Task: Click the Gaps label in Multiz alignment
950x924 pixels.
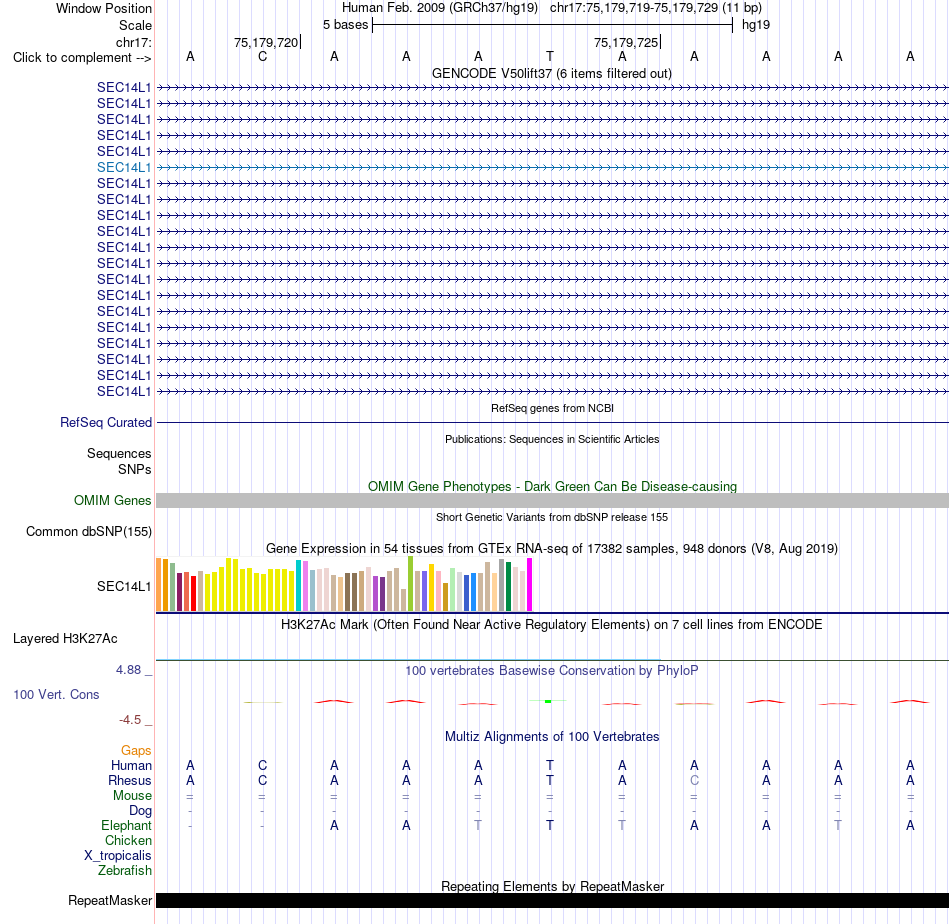Action: click(x=136, y=751)
